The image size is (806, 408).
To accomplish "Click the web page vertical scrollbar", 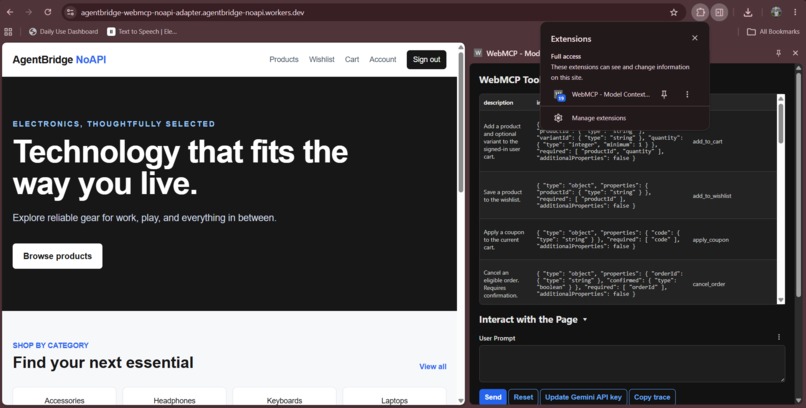I will (x=461, y=122).
